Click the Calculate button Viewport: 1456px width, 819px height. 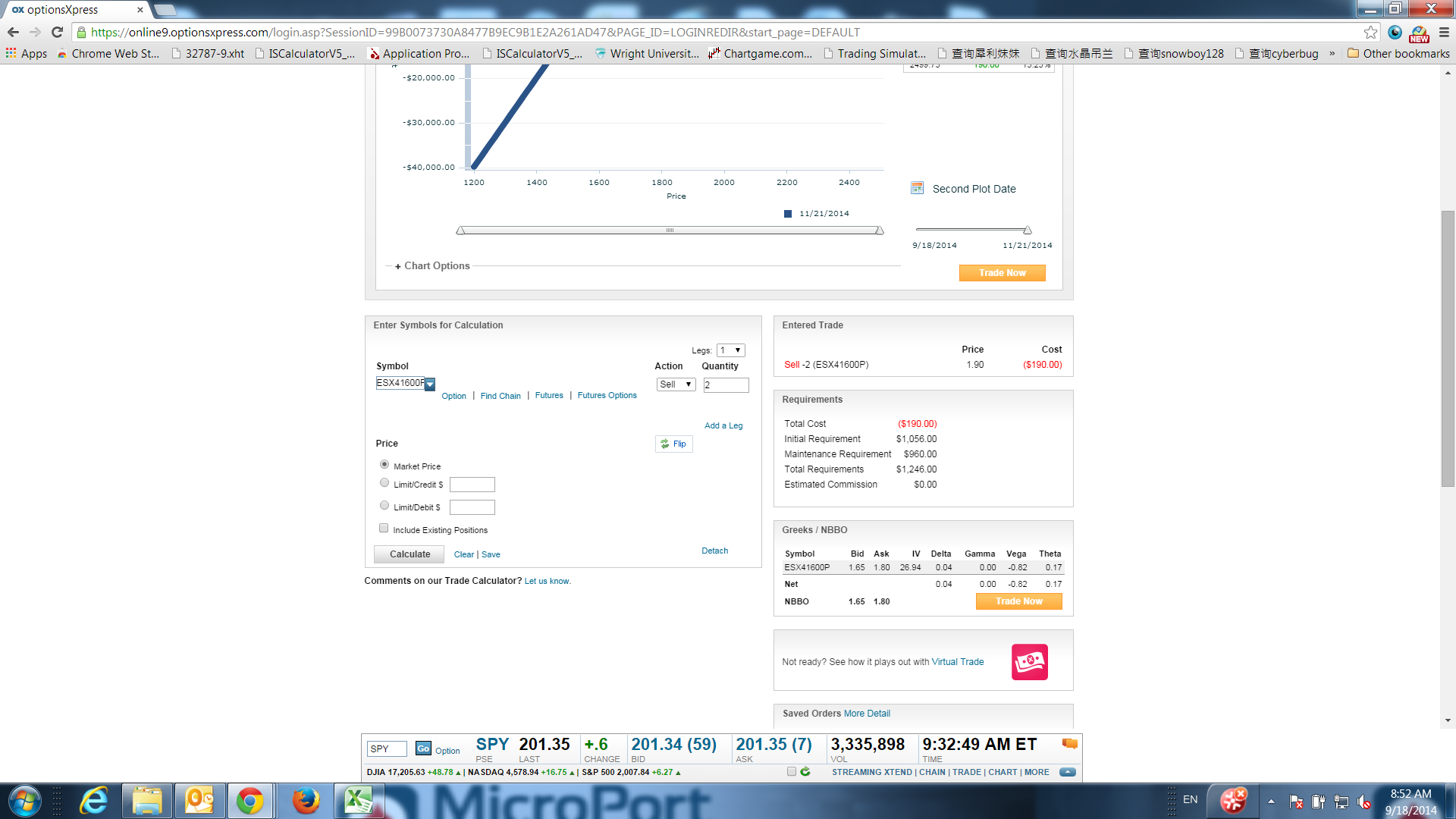coord(409,554)
